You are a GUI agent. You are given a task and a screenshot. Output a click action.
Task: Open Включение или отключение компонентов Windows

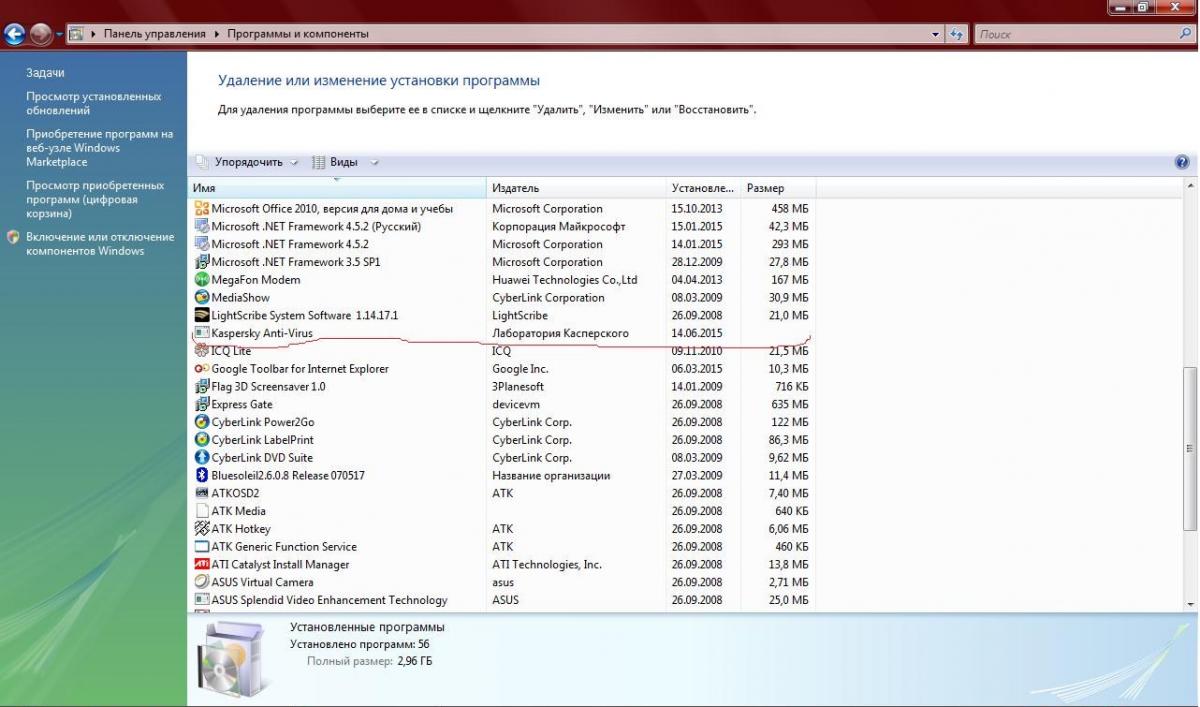click(x=99, y=244)
